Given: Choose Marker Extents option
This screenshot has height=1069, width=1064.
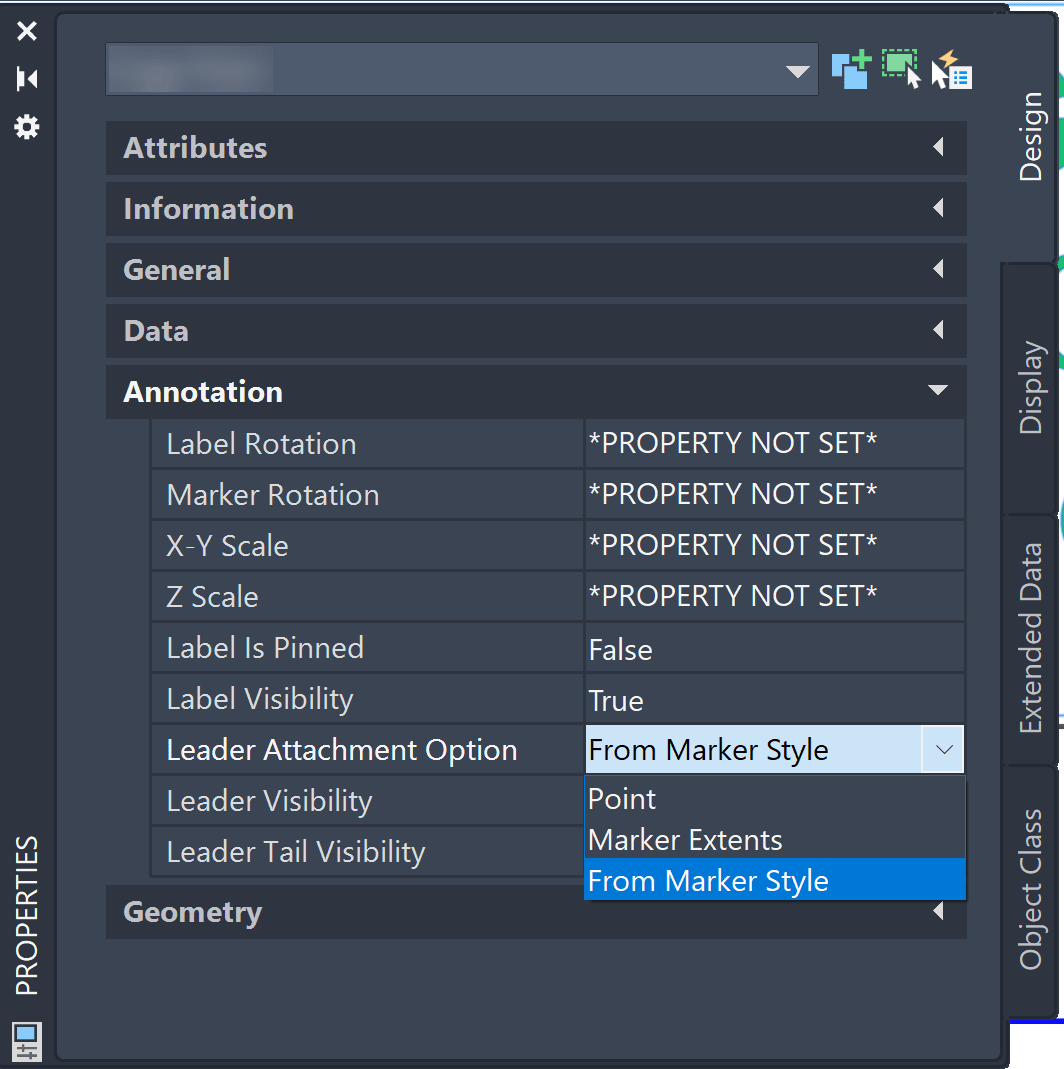Looking at the screenshot, I should (x=775, y=840).
